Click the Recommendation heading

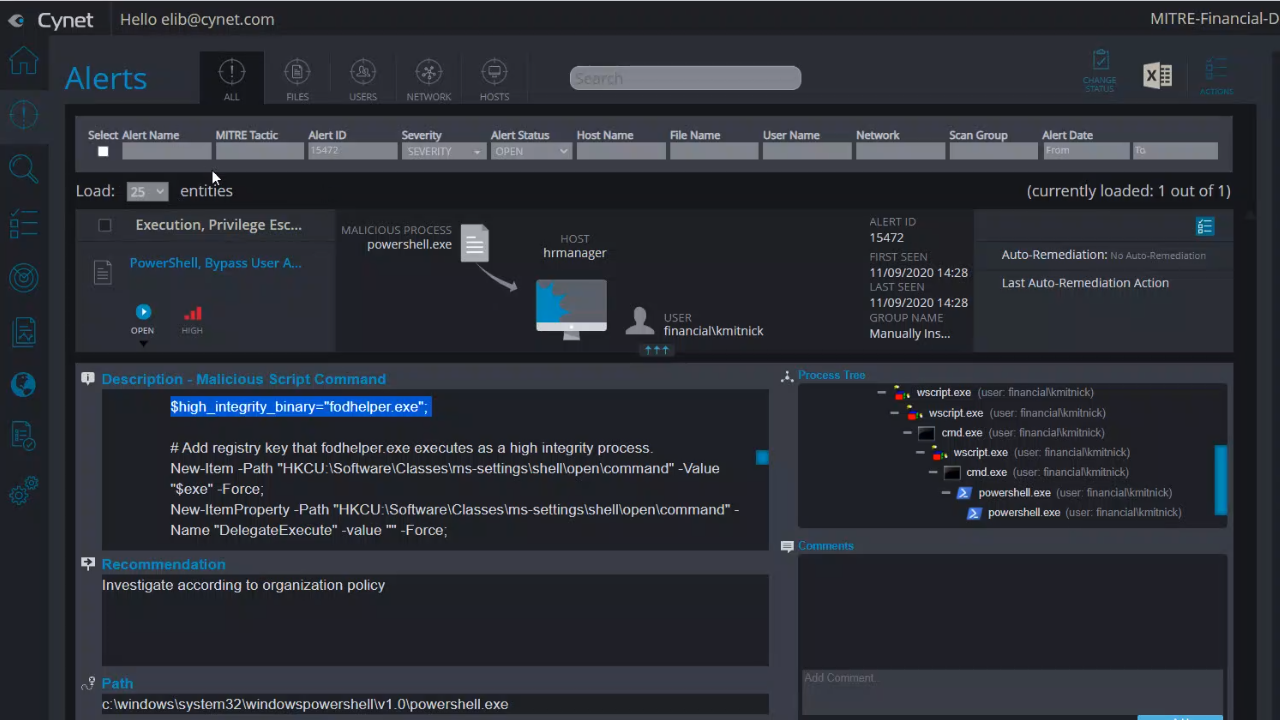(163, 564)
